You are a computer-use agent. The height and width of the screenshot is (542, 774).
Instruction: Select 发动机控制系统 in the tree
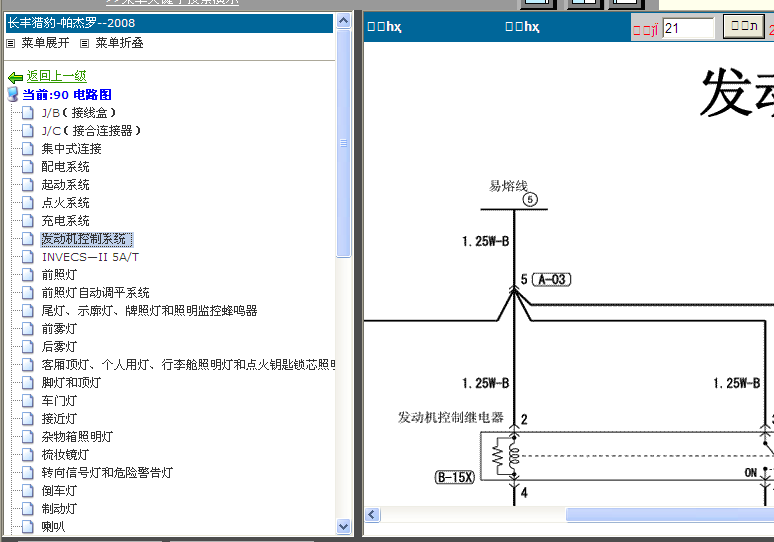click(84, 239)
